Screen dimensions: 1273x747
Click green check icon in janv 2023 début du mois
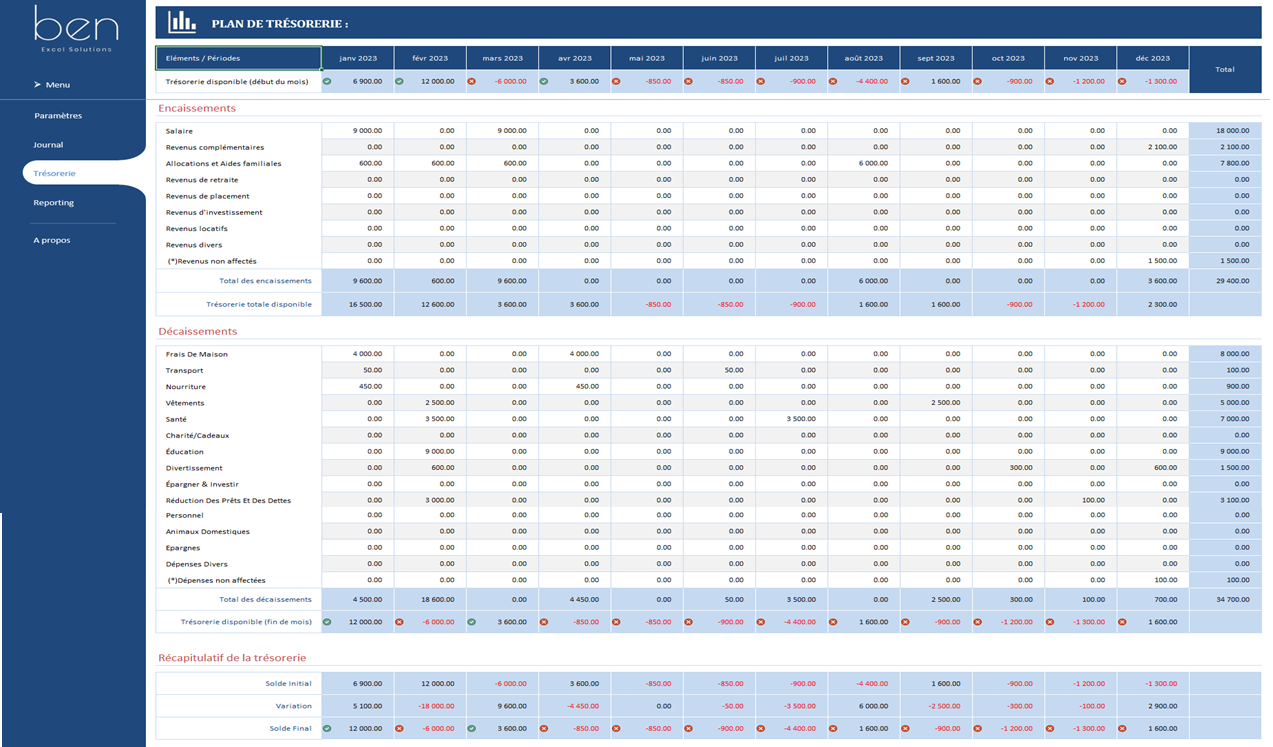[x=328, y=82]
